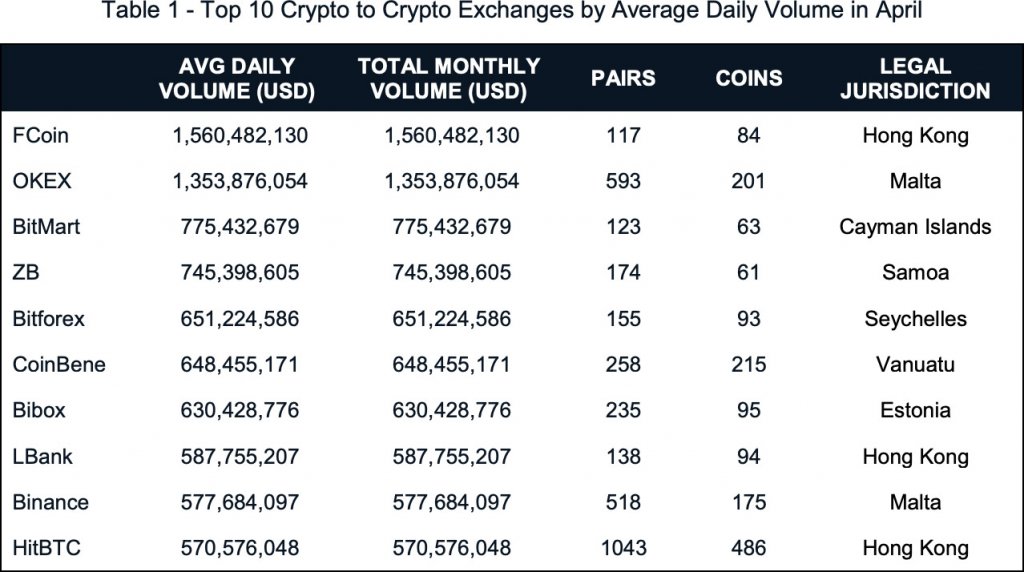
Task: Click the table title mentioning April
Action: [x=512, y=16]
